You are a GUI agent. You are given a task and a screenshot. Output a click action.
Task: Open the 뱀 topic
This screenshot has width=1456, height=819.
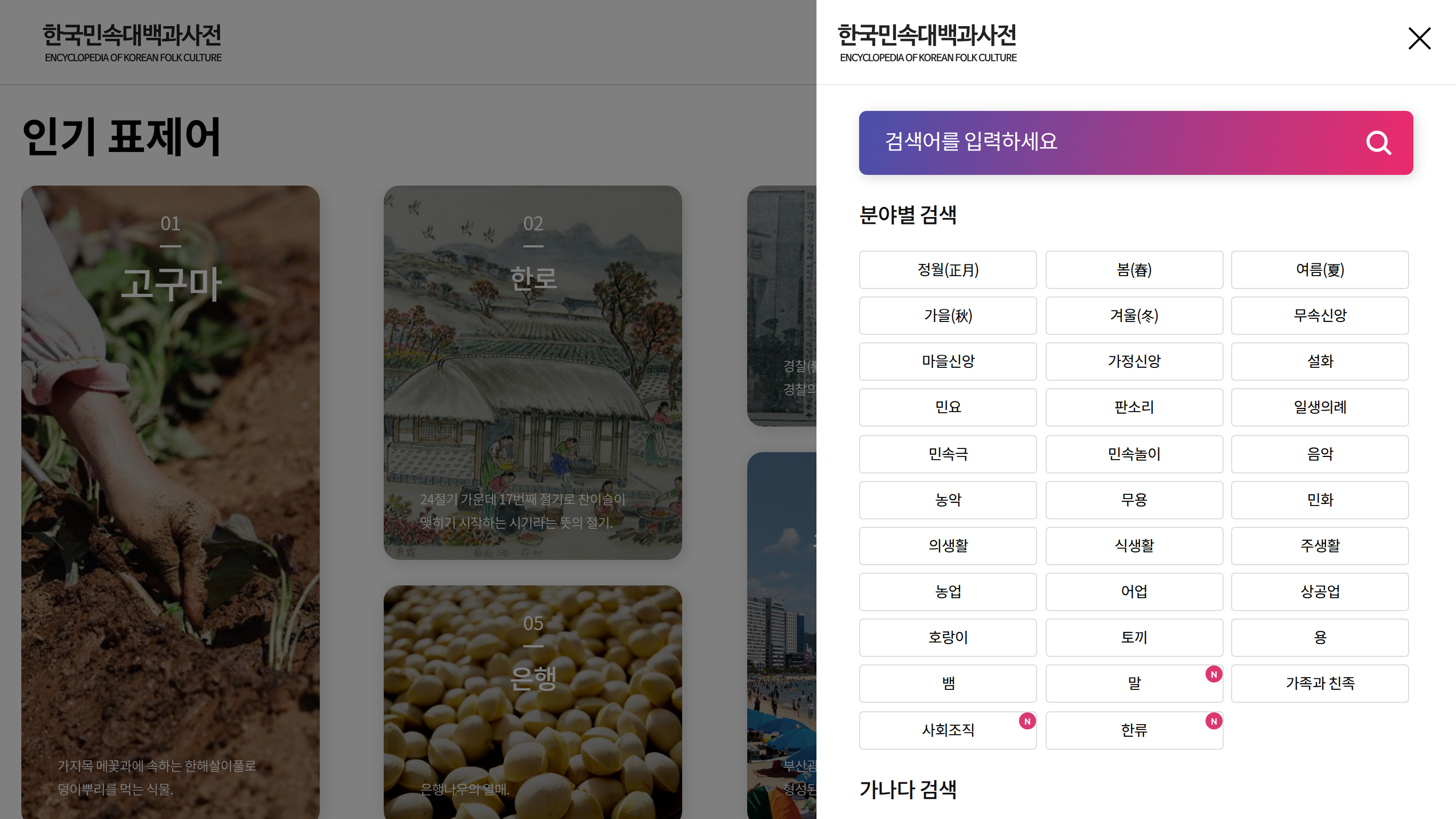pyautogui.click(x=948, y=683)
